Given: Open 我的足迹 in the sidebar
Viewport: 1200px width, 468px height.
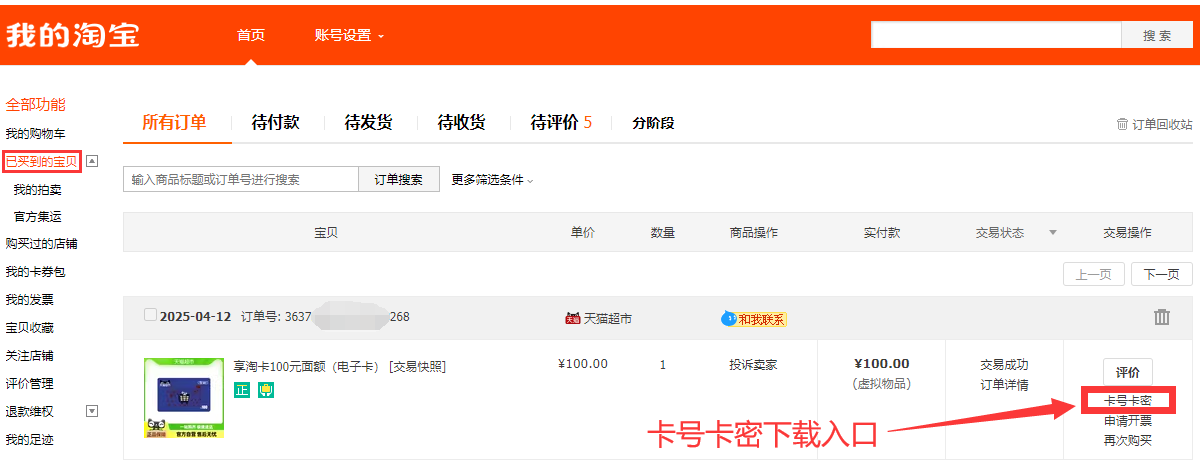Looking at the screenshot, I should pos(29,439).
